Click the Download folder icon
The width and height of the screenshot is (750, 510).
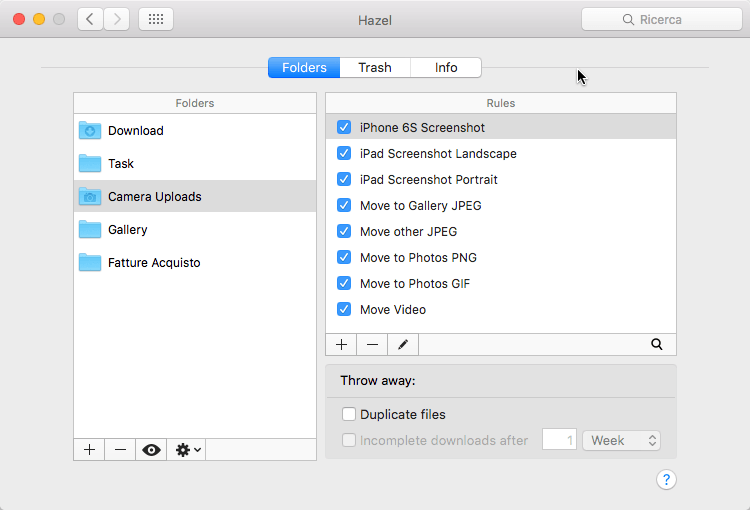pos(90,130)
